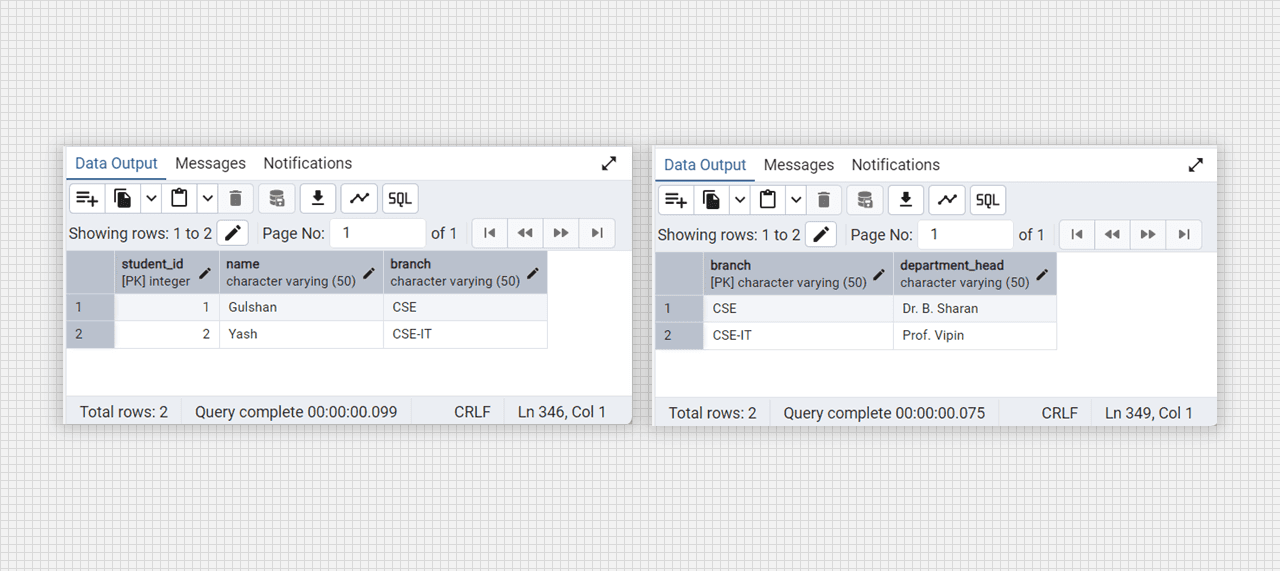Click SQL button in left panel toolbar
The height and width of the screenshot is (571, 1280).
pyautogui.click(x=400, y=198)
